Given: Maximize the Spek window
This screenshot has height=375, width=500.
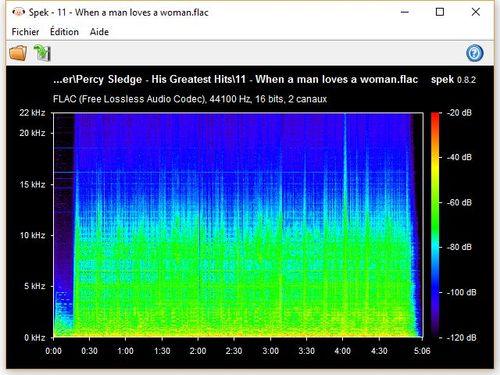Looking at the screenshot, I should tap(440, 12).
